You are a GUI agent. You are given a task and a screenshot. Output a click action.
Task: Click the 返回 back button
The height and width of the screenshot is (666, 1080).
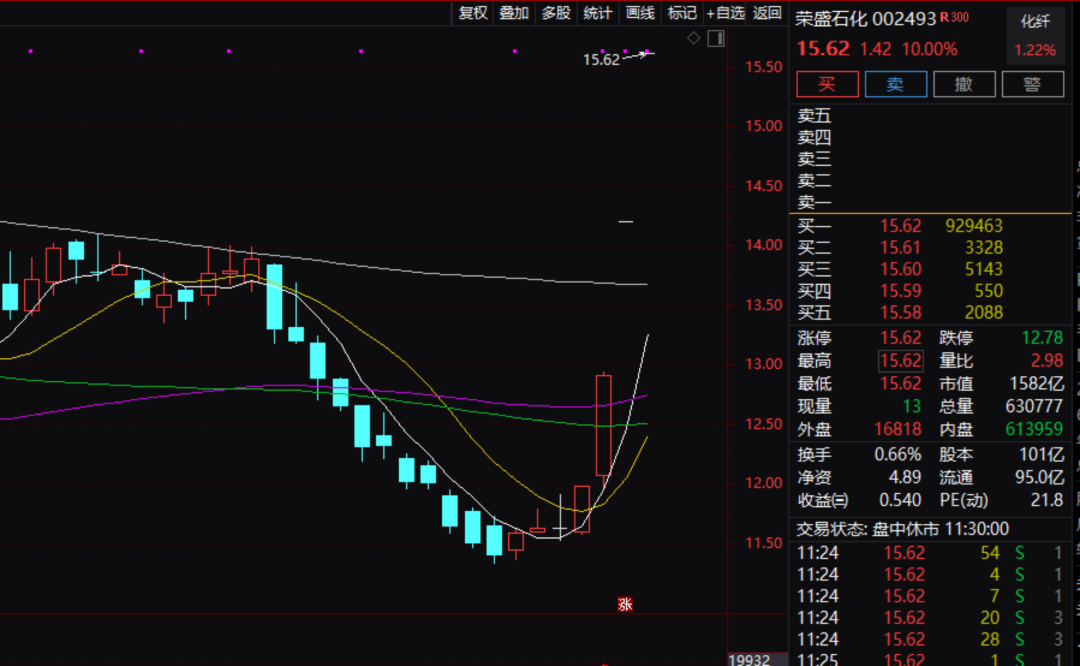click(x=767, y=12)
